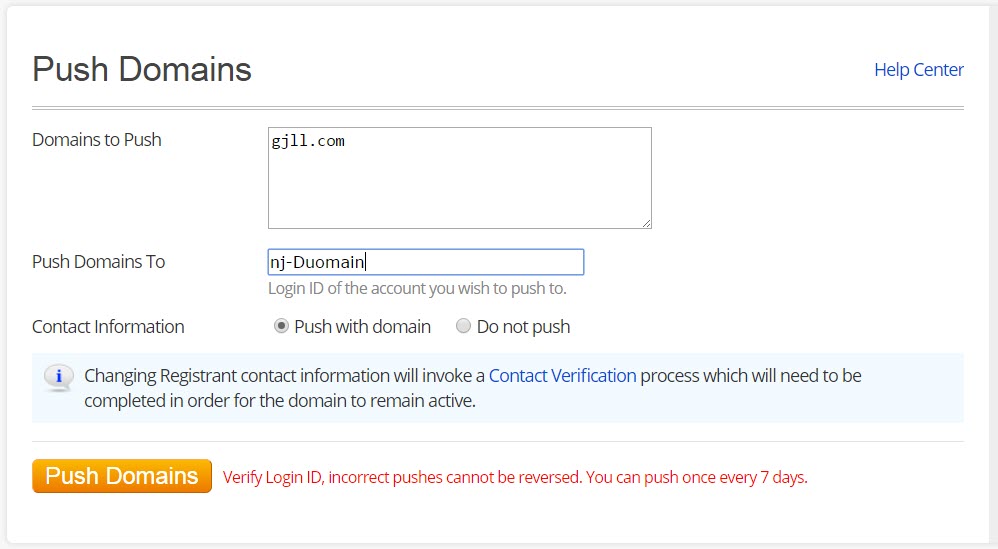Image resolution: width=998 pixels, height=549 pixels.
Task: Click the gjll.com domain entry text
Action: click(308, 142)
